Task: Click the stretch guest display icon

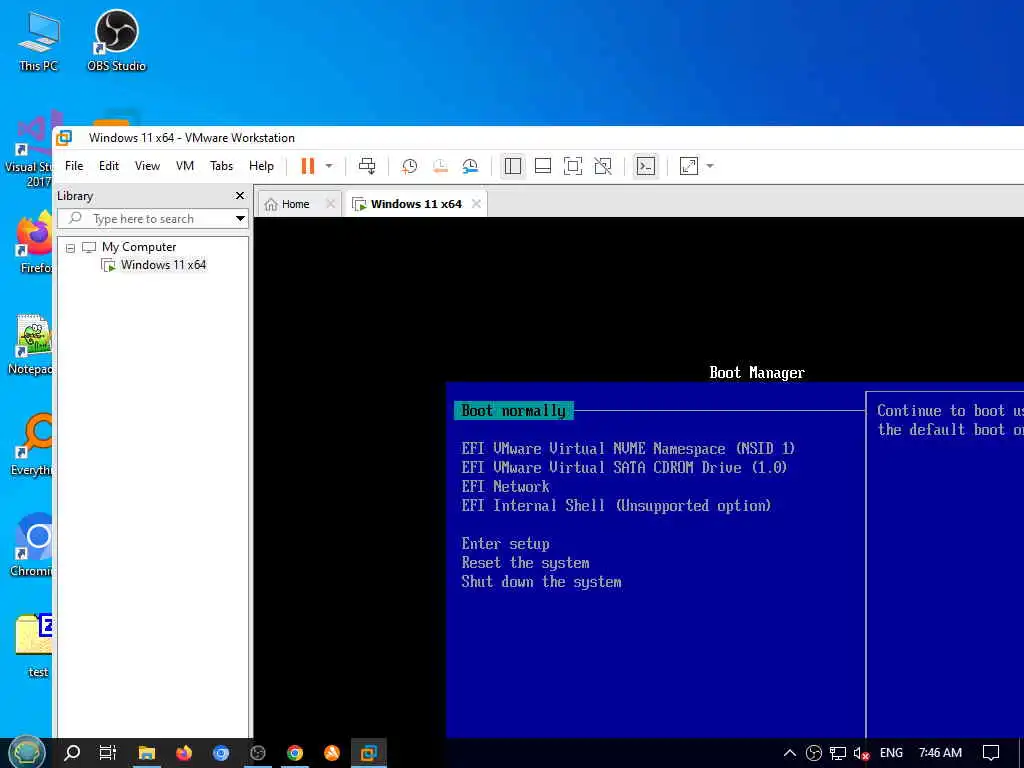Action: [x=689, y=166]
